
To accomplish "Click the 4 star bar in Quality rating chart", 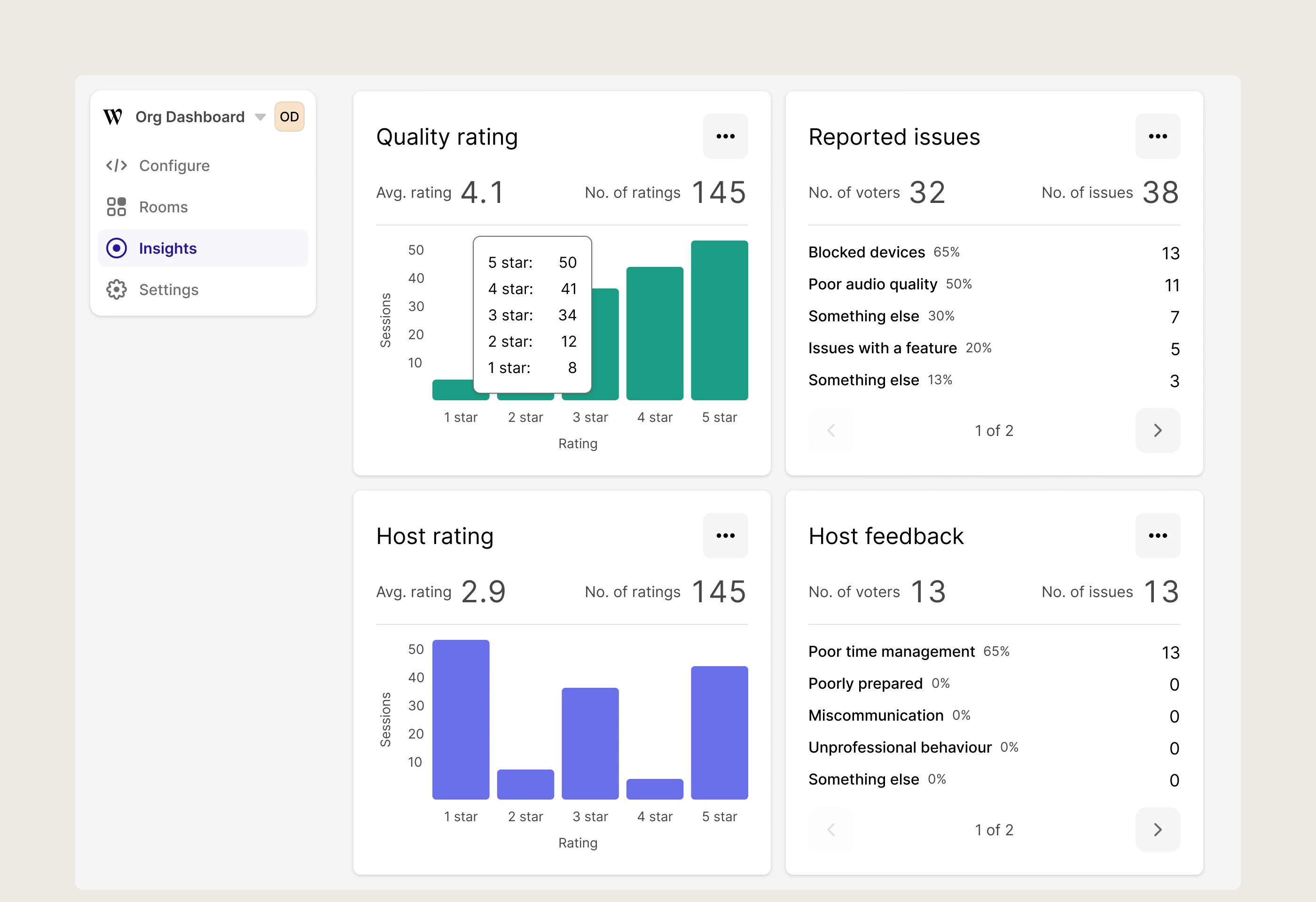I will pyautogui.click(x=655, y=333).
